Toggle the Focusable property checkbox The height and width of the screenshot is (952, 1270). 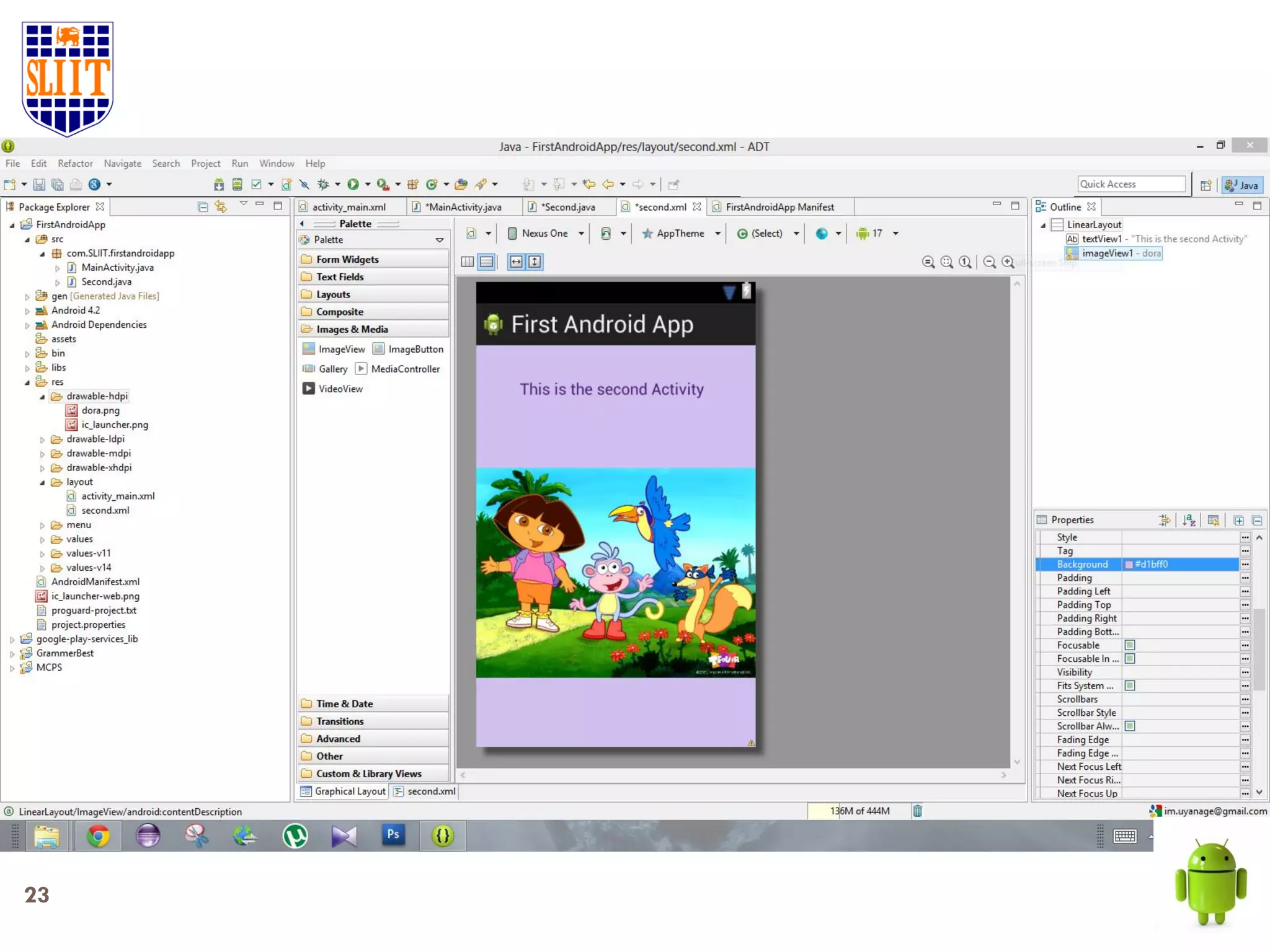pos(1130,645)
